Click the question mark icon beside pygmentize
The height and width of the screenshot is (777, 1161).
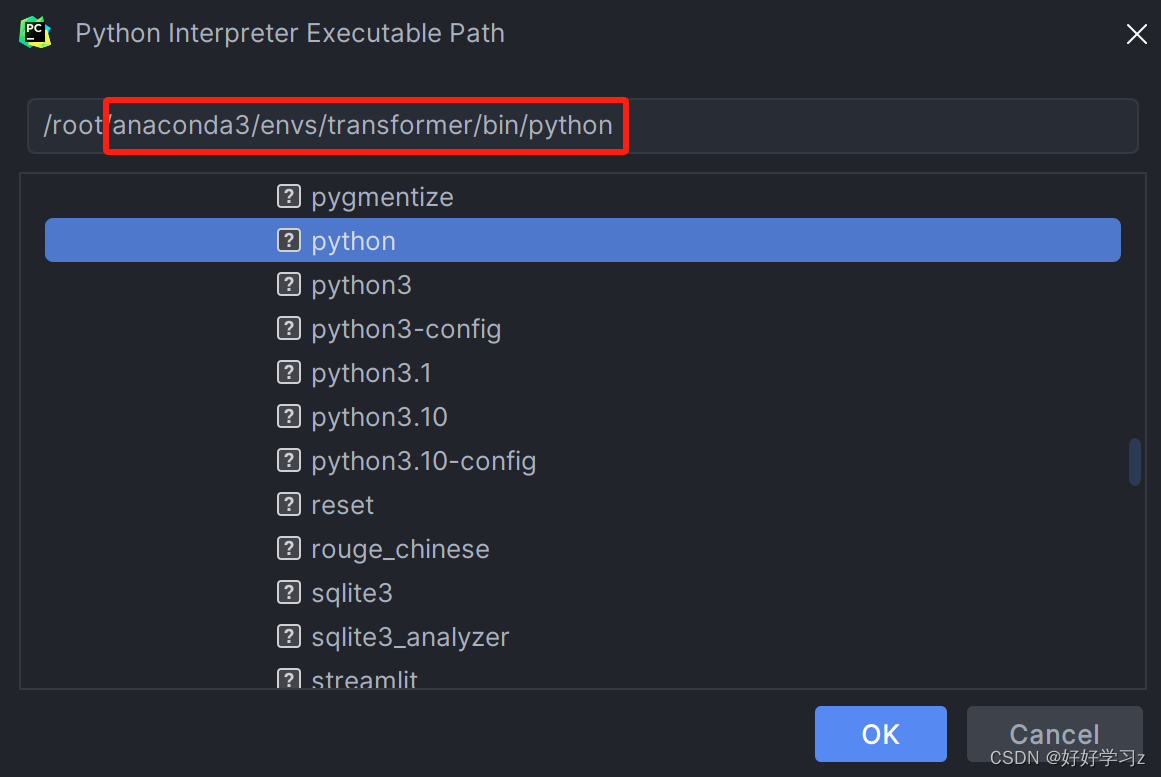point(289,196)
